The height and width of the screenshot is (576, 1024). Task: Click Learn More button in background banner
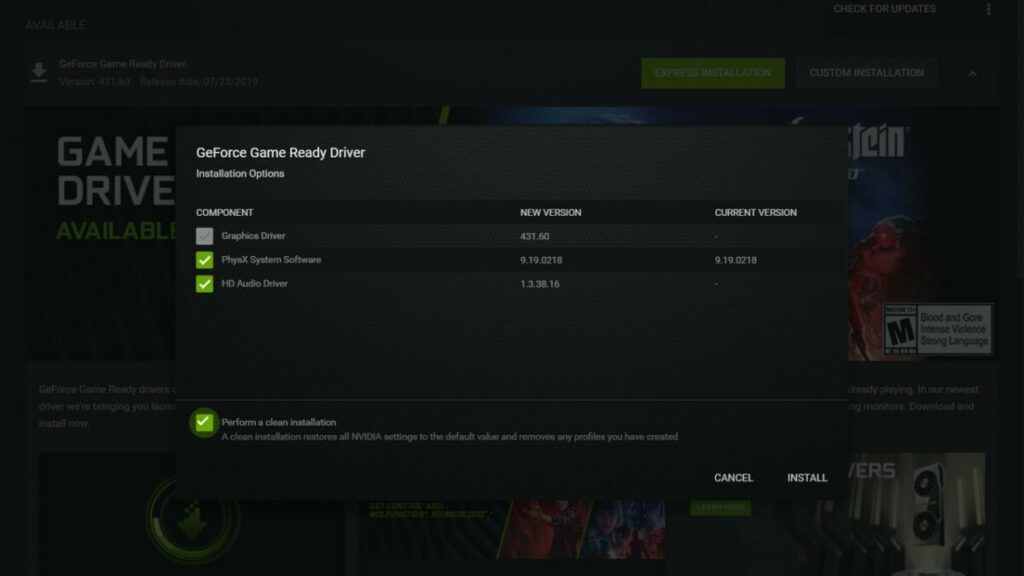coord(720,507)
